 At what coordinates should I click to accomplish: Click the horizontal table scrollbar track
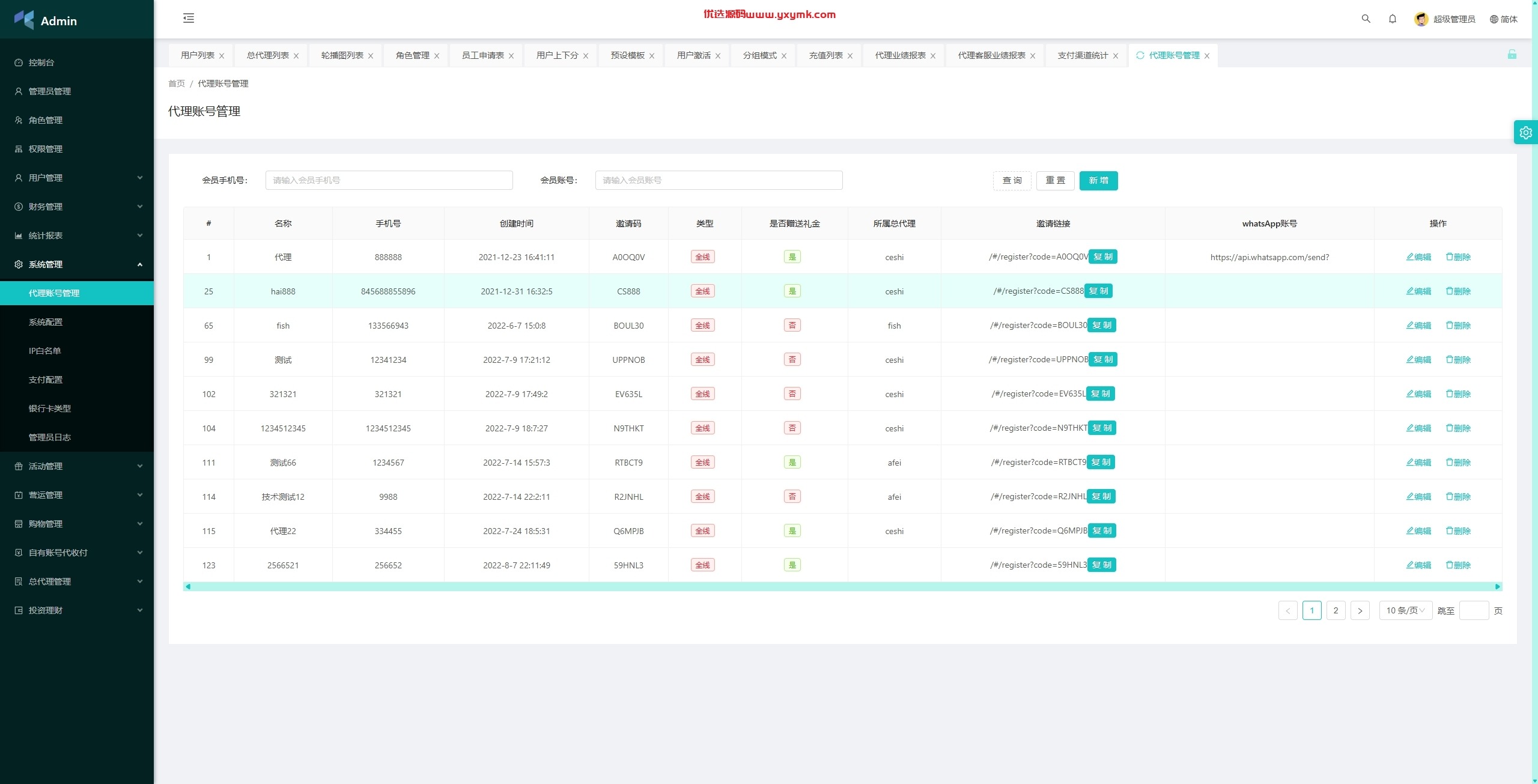(x=842, y=586)
